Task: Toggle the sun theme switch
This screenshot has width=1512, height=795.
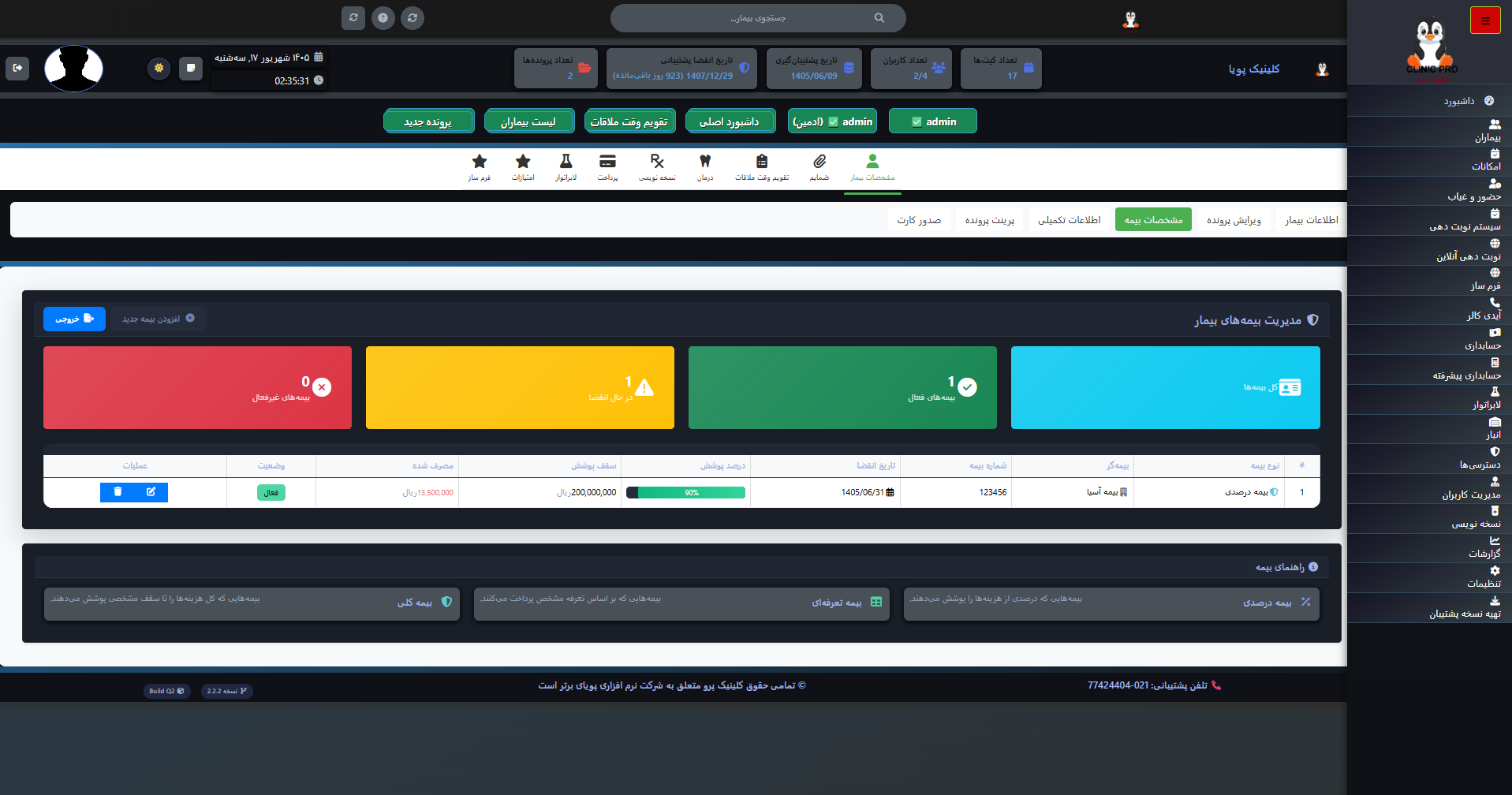Action: [159, 69]
